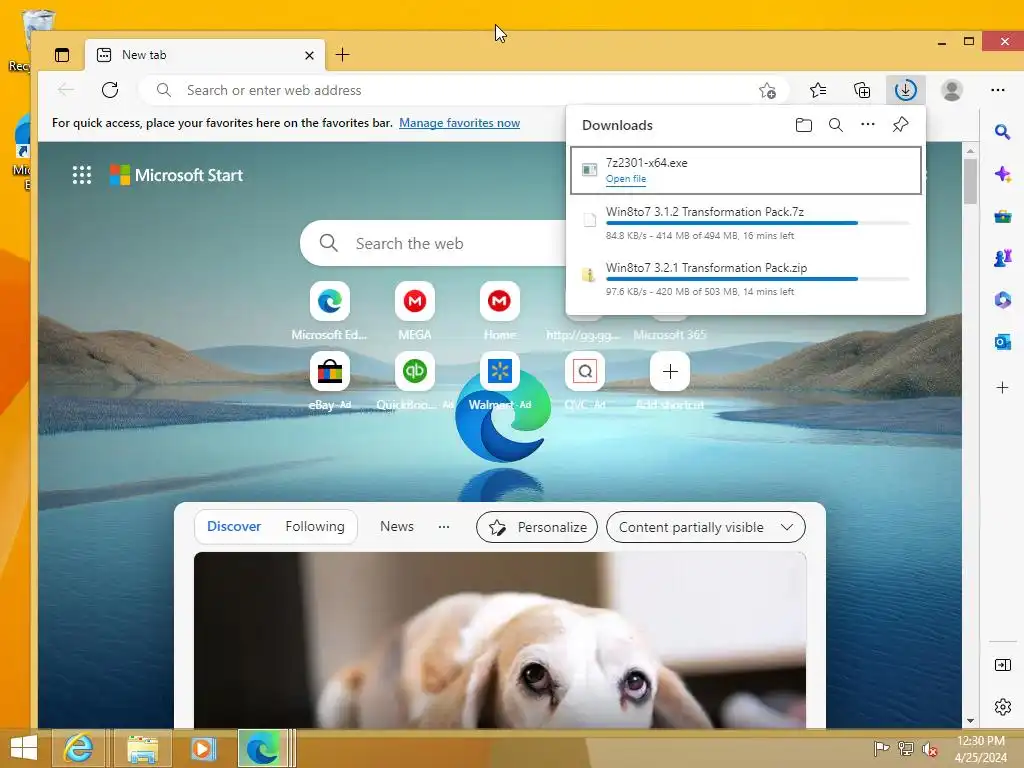1024x768 pixels.
Task: Click Manage favorites now link
Action: (x=459, y=123)
